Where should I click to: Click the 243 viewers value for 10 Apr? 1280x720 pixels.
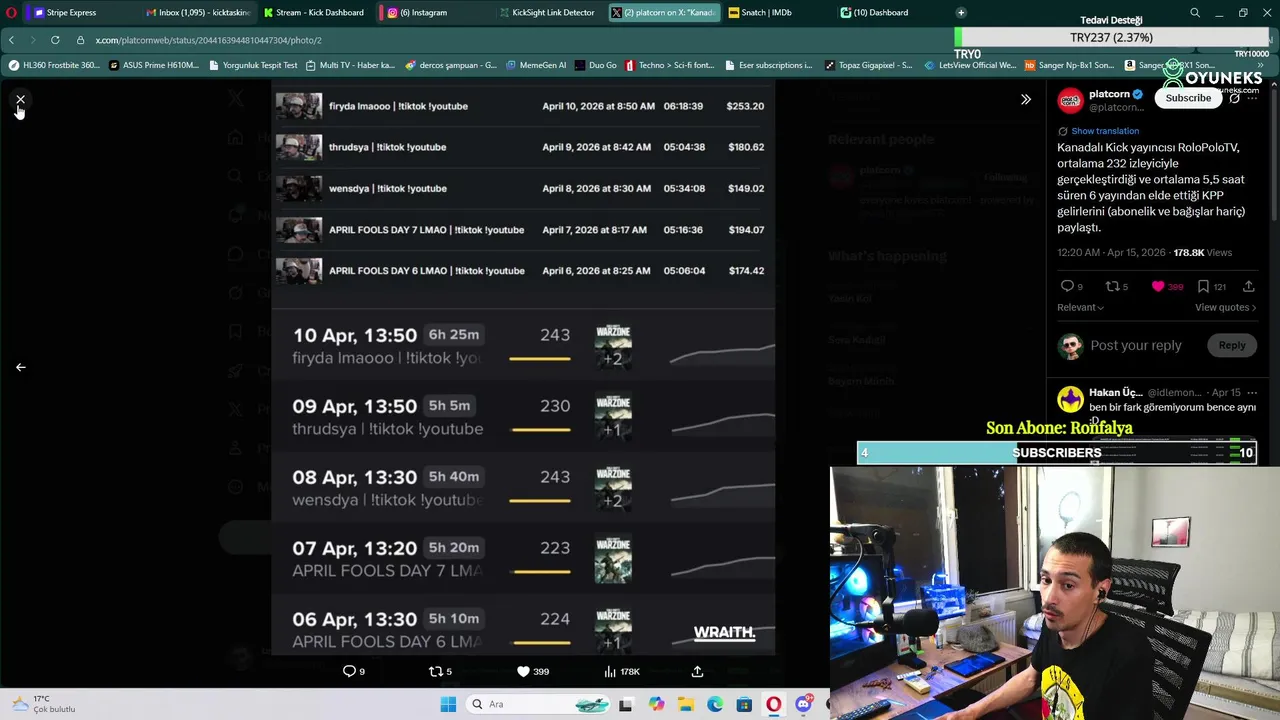coord(555,335)
